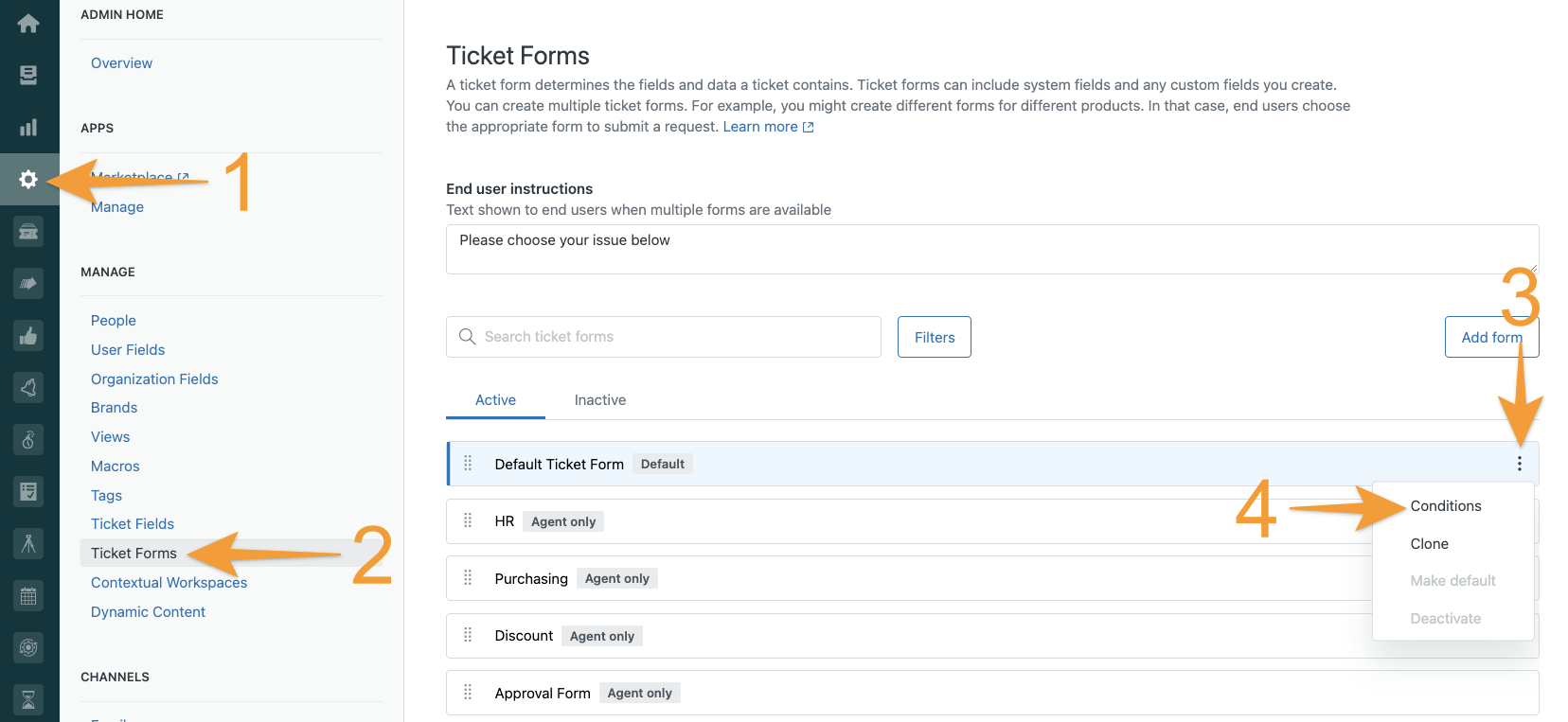Switch to the Inactive tab
Image resolution: width=1568 pixels, height=722 pixels.
pyautogui.click(x=600, y=400)
